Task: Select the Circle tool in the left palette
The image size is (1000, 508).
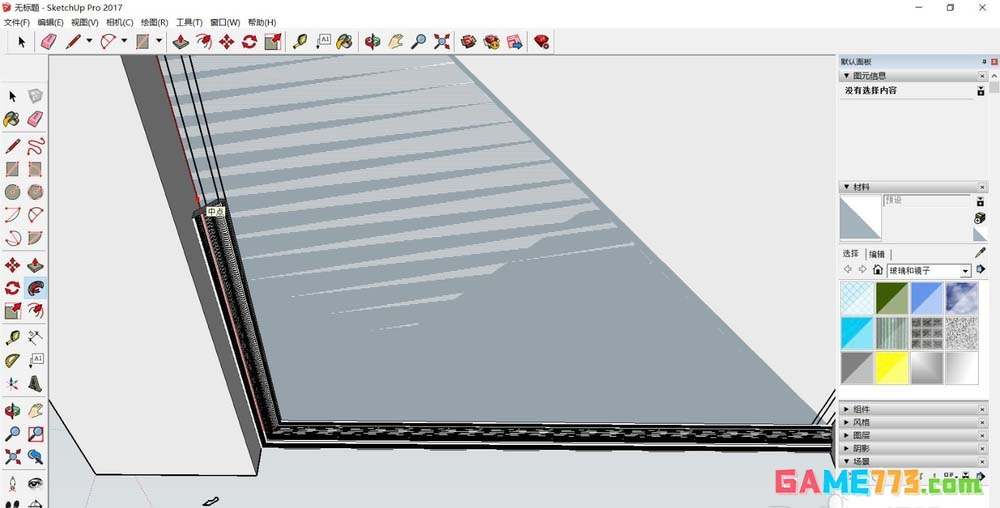Action: (x=12, y=192)
